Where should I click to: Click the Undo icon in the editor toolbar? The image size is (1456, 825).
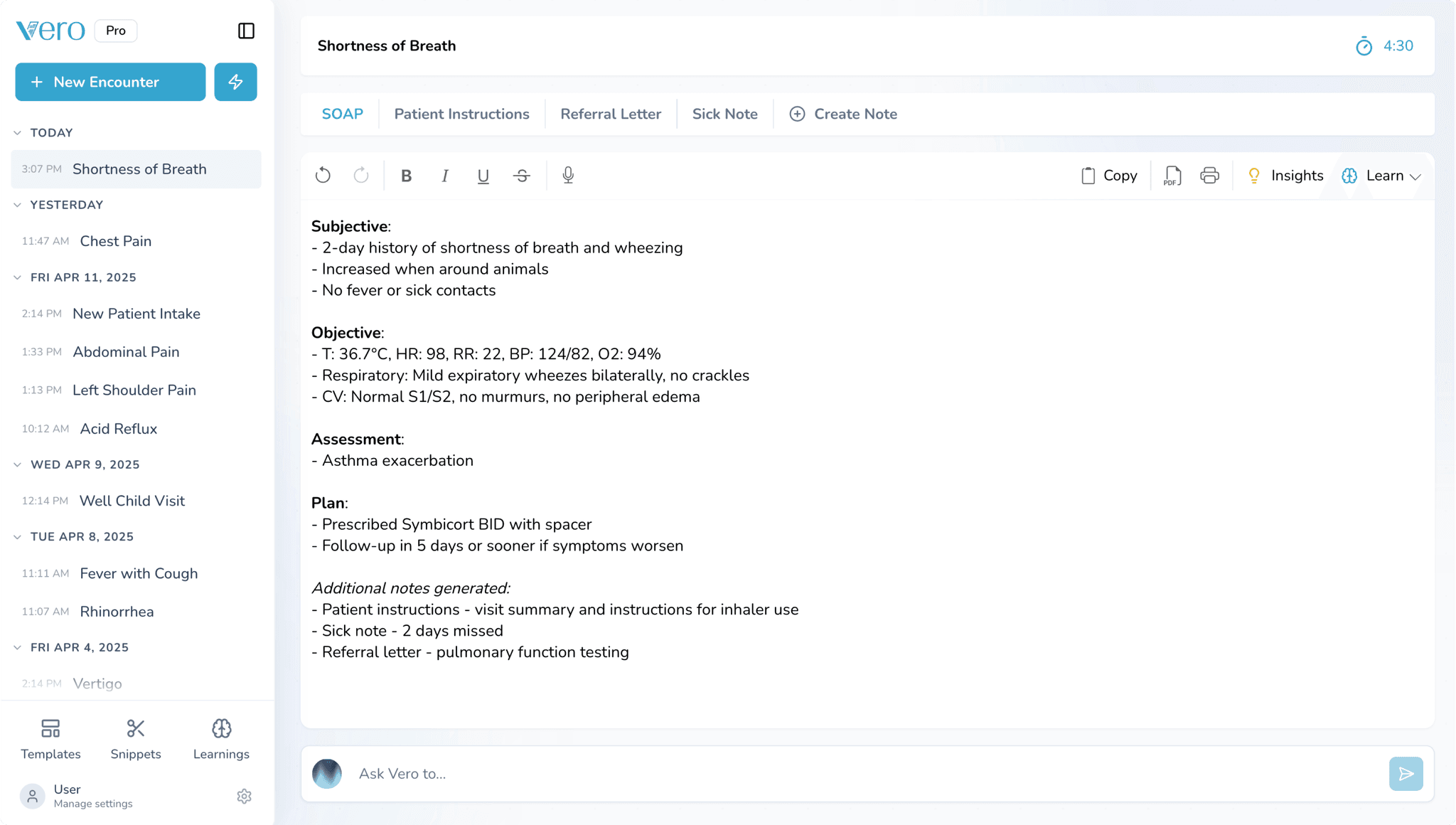(x=323, y=175)
